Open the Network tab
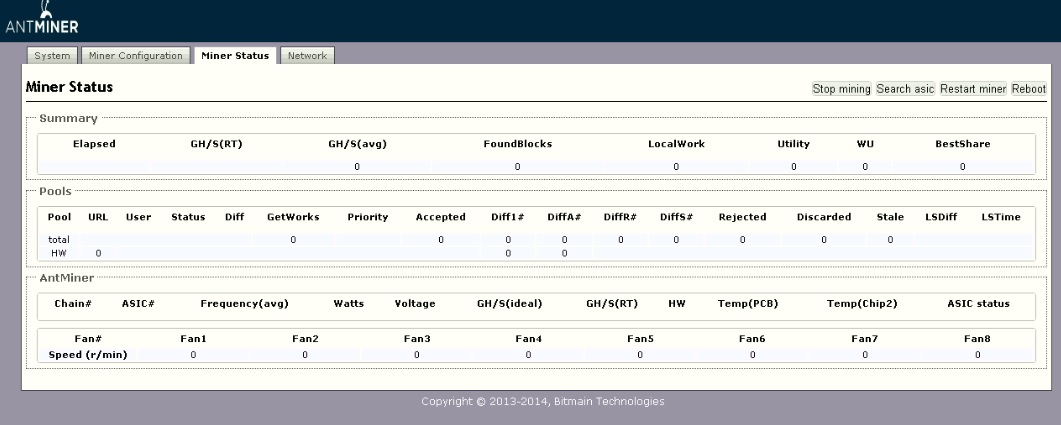Viewport: 1061px width, 425px height. tap(307, 55)
